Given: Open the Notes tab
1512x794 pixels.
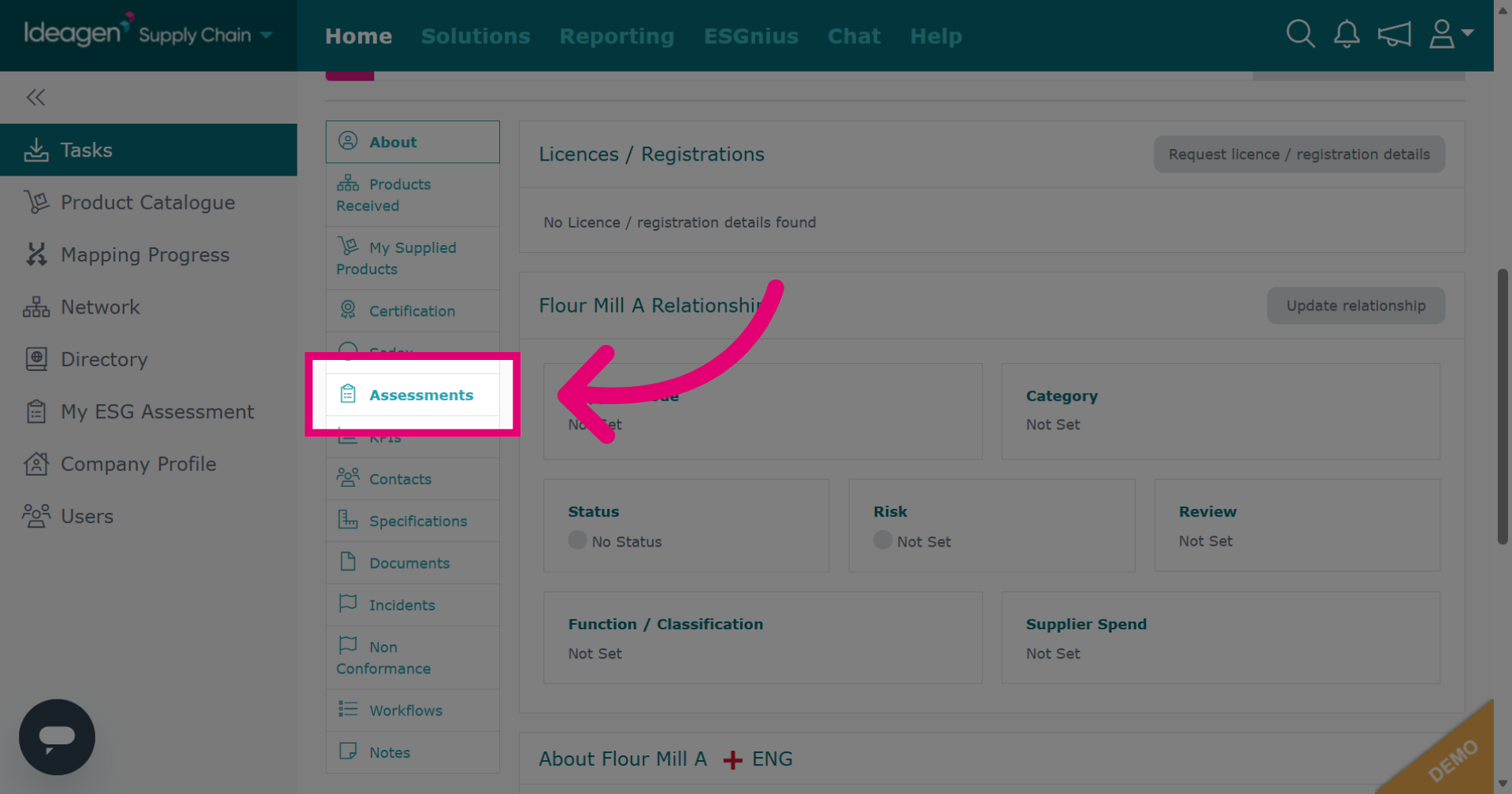Looking at the screenshot, I should [413, 752].
